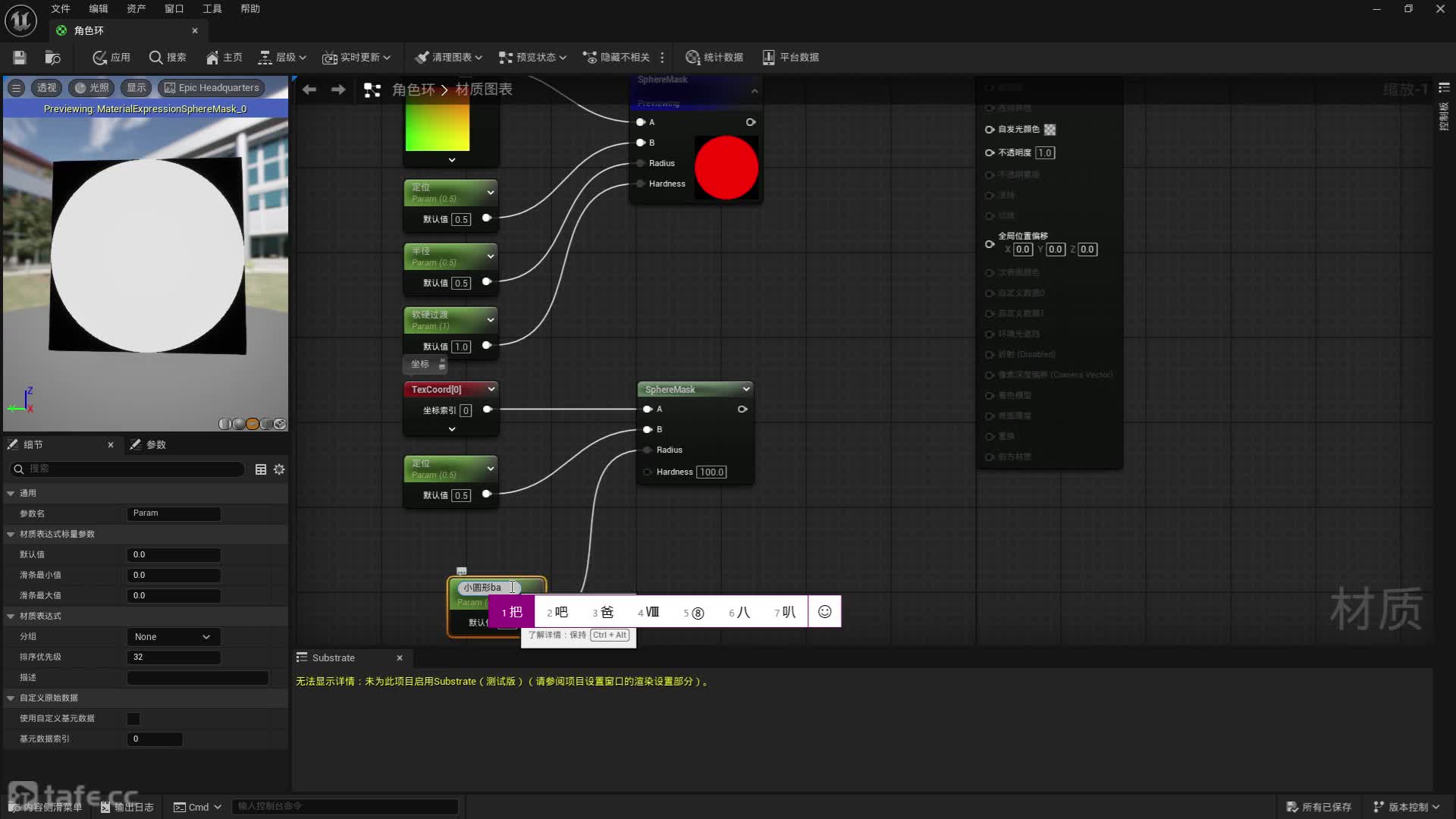Open 统计数据 stats panel
This screenshot has height=819, width=1456.
(x=714, y=58)
